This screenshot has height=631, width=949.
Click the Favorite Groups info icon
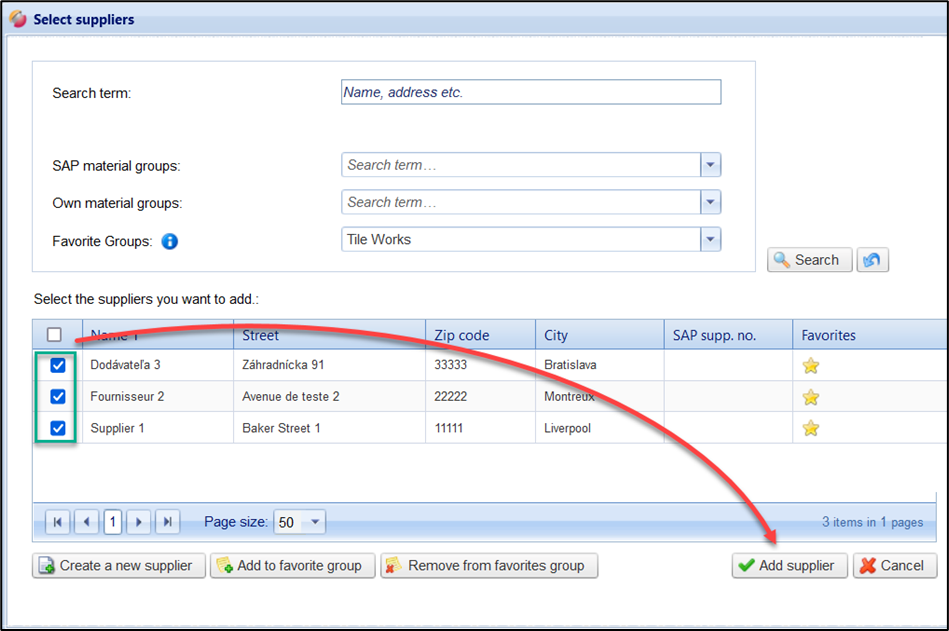pos(170,241)
